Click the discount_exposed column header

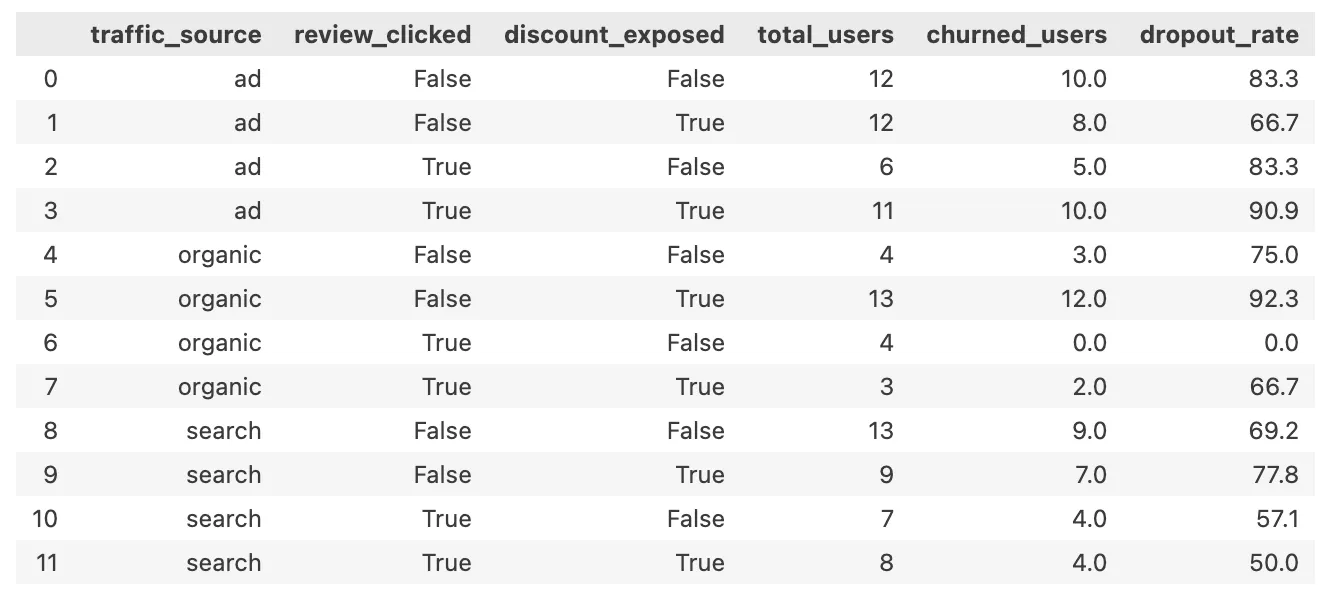[x=614, y=35]
